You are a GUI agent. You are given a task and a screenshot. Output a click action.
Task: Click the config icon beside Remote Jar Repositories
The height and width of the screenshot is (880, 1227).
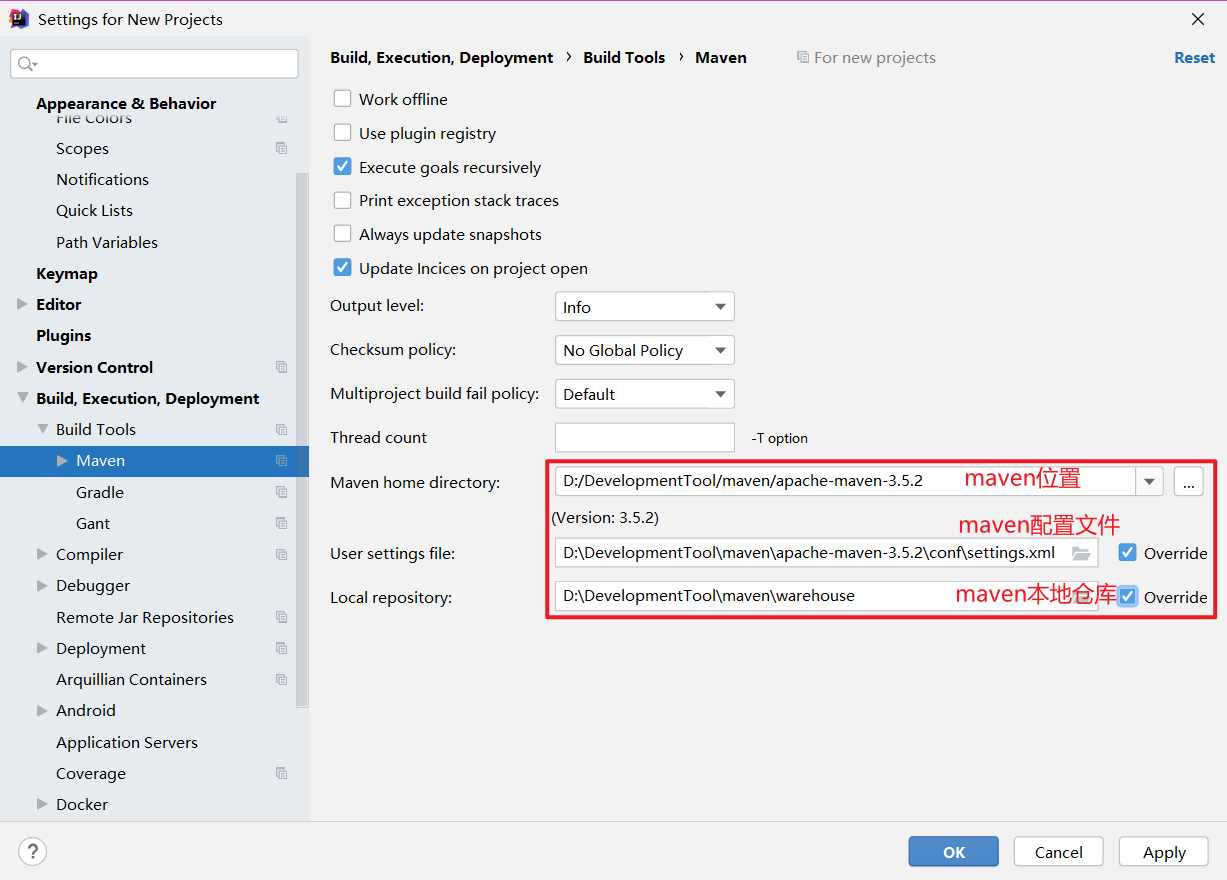[282, 617]
